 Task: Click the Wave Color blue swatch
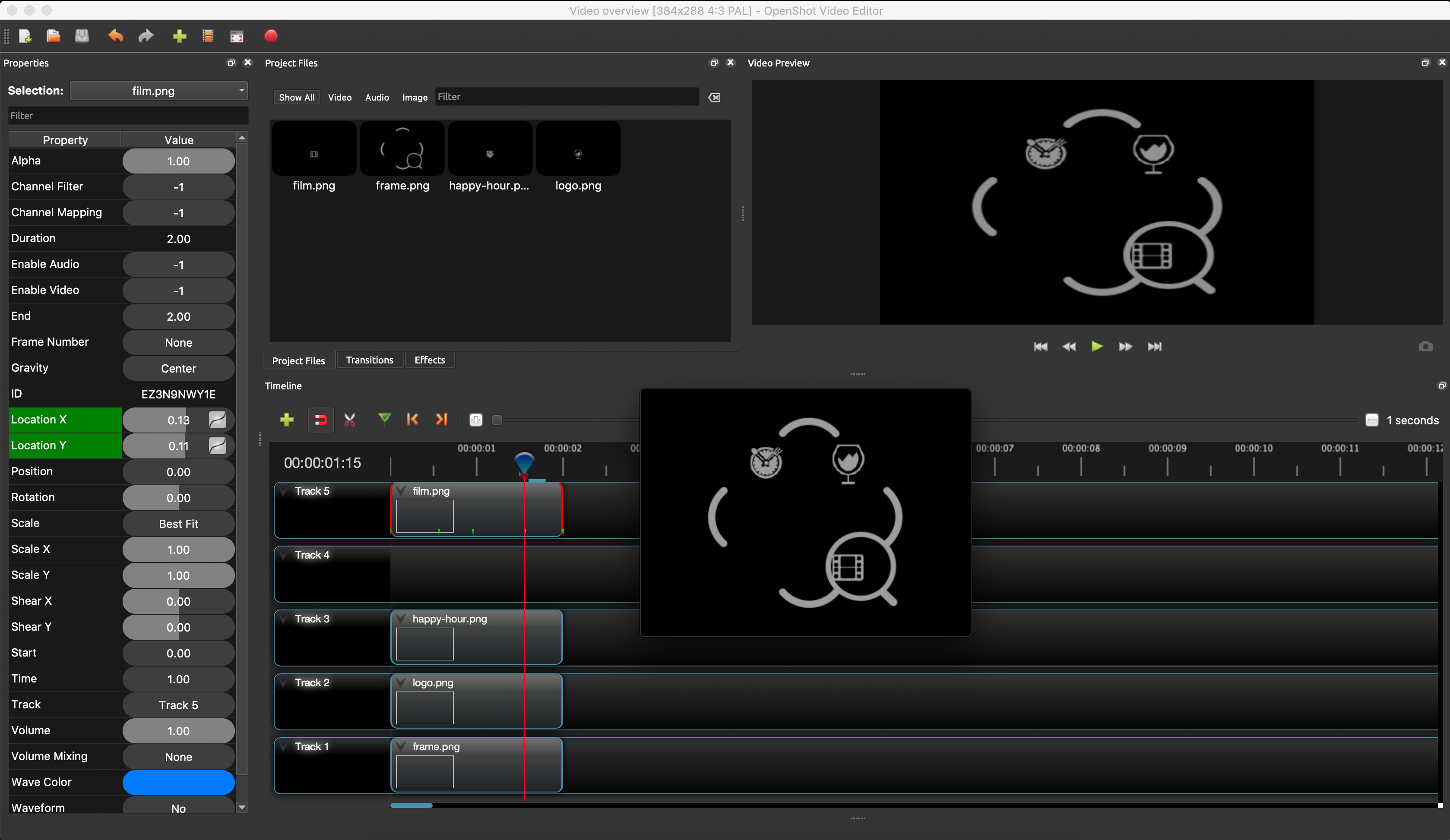coord(178,782)
